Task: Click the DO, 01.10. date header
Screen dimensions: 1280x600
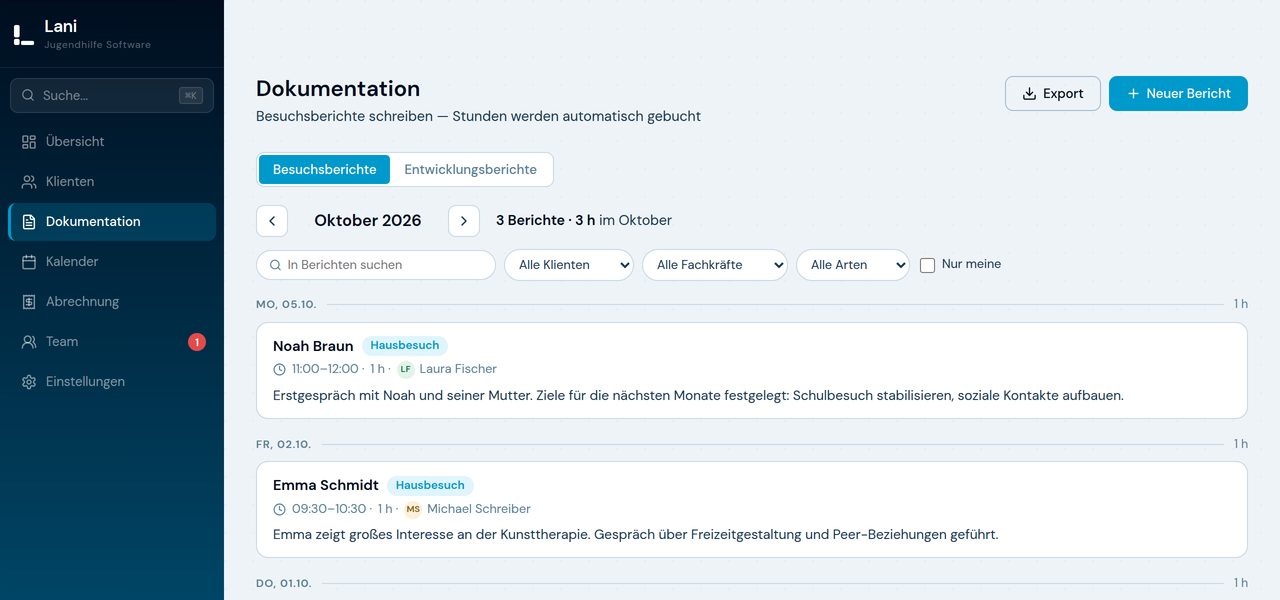Action: [x=284, y=584]
